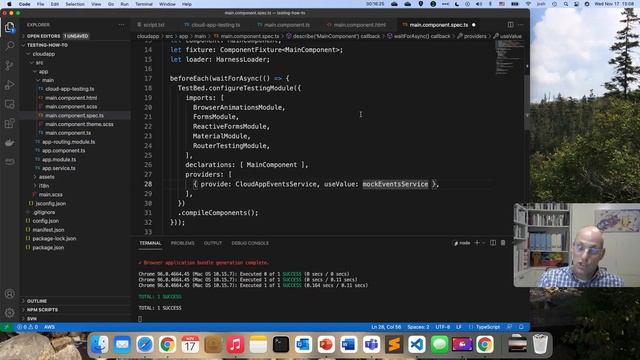Click providers in the breadcrumb path
Image resolution: width=640 pixels, height=360 pixels.
(x=475, y=36)
